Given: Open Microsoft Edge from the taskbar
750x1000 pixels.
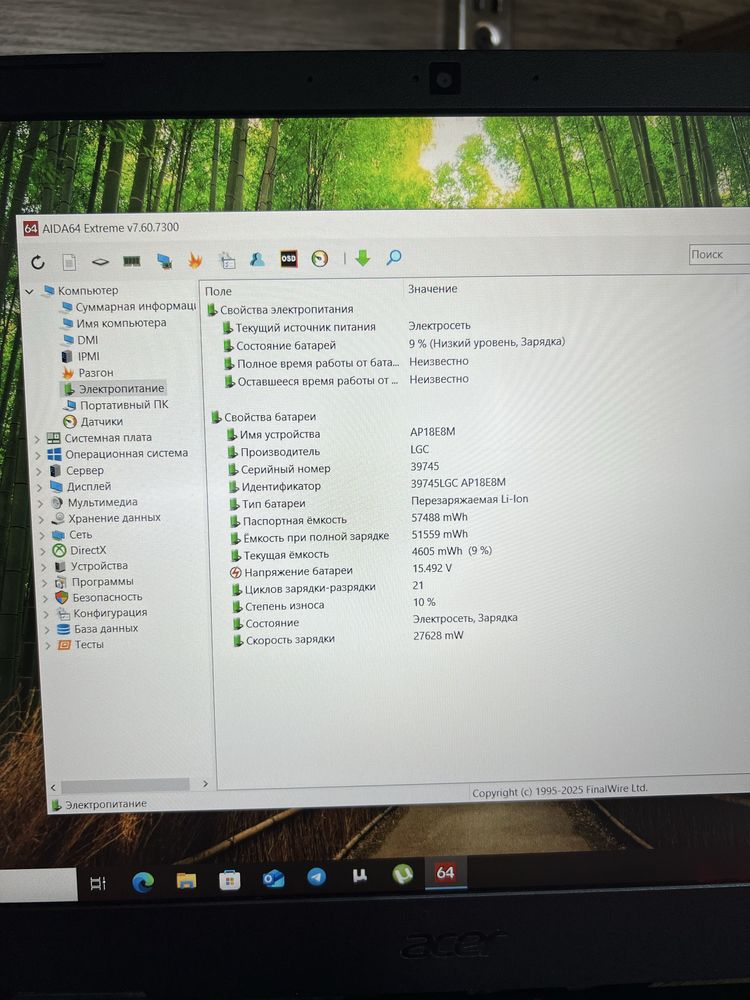Looking at the screenshot, I should point(143,882).
